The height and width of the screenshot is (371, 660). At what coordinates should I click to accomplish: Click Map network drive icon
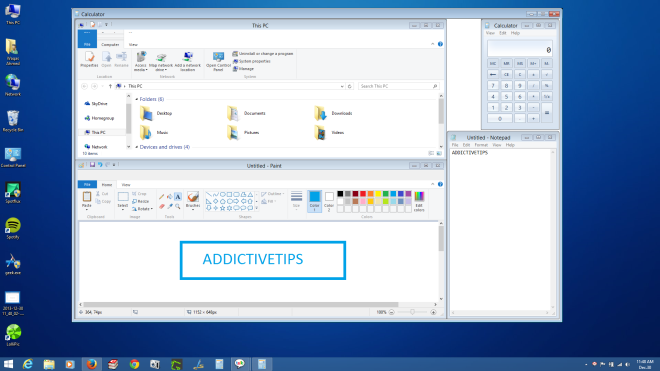161,61
